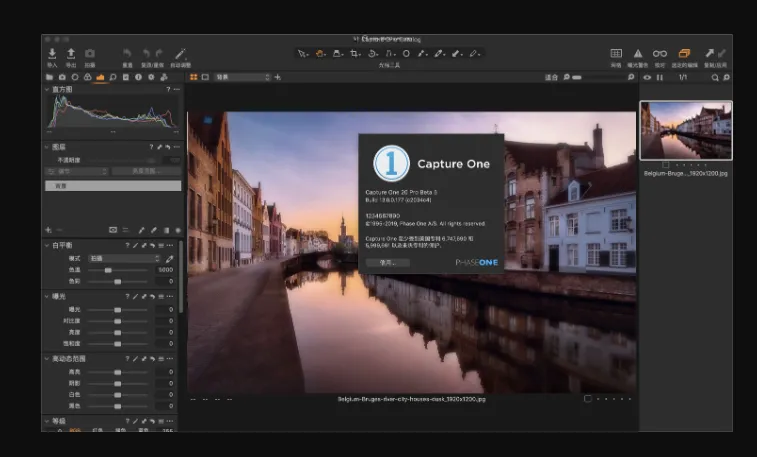Select the Crop cursor tool

[355, 54]
